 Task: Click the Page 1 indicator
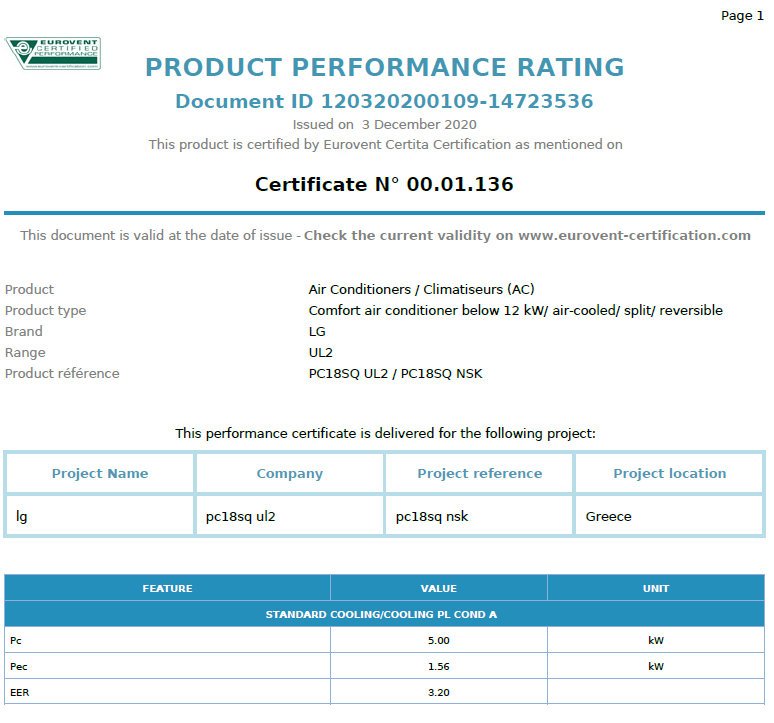(x=742, y=16)
